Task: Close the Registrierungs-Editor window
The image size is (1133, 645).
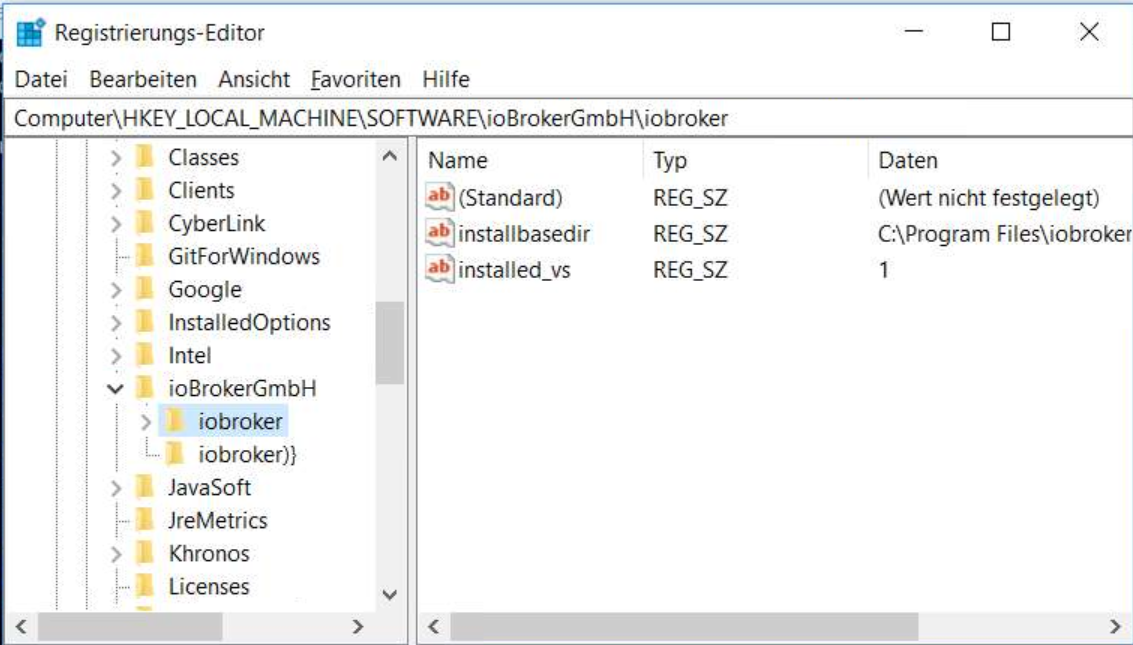Action: coord(1089,32)
